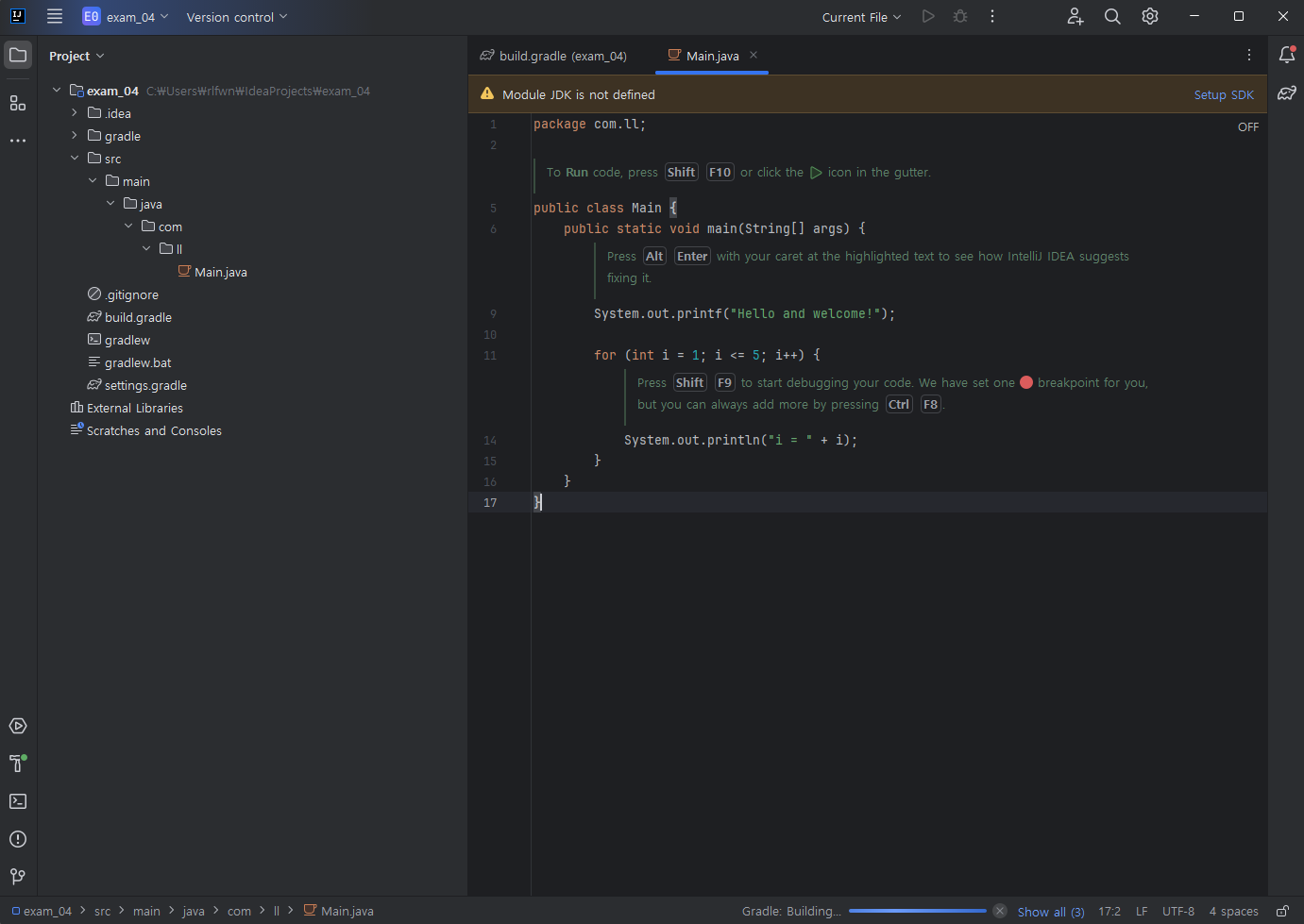Select com in the breadcrumb bar

pos(239,911)
